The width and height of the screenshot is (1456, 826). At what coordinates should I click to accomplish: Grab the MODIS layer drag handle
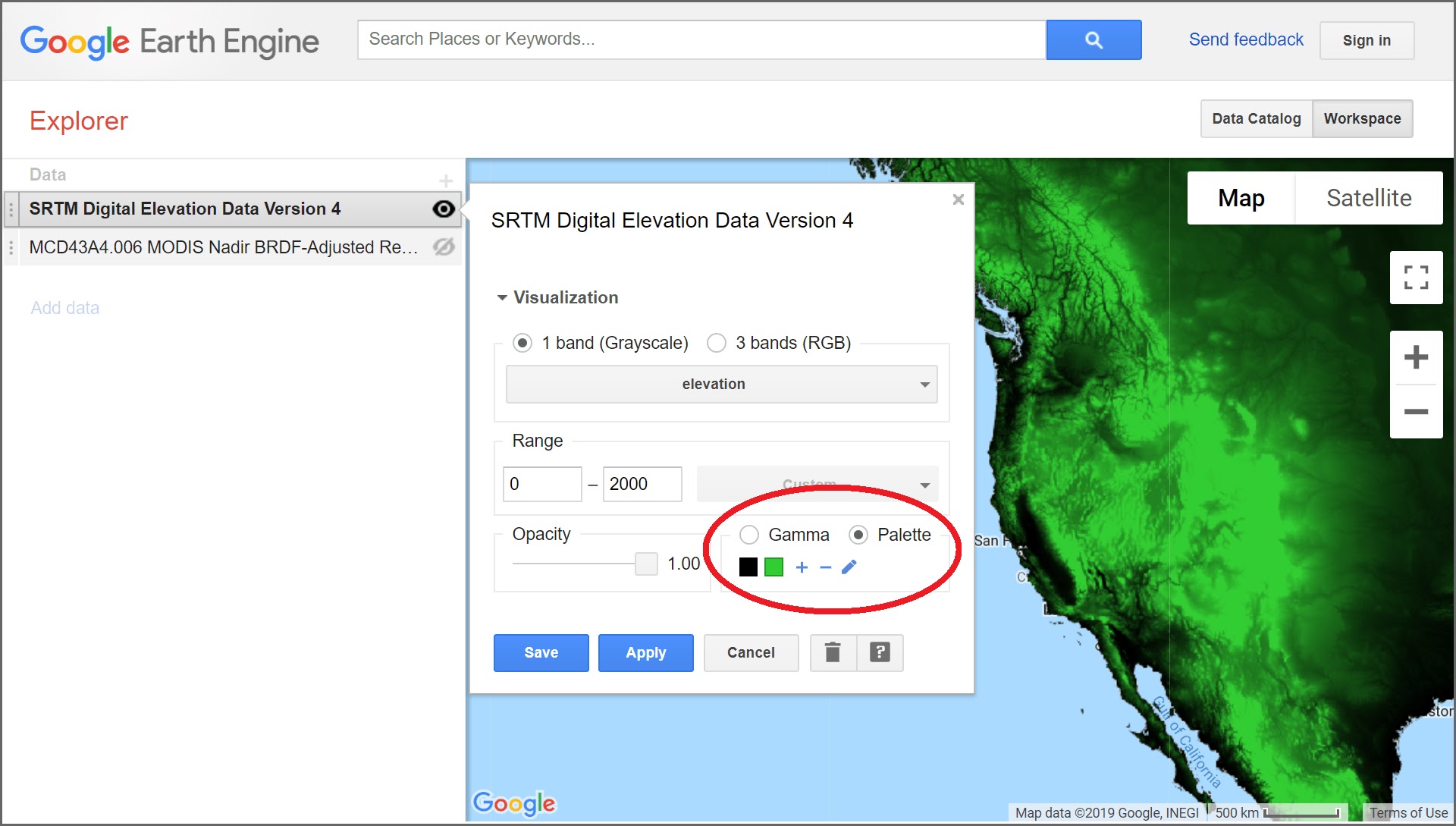11,247
